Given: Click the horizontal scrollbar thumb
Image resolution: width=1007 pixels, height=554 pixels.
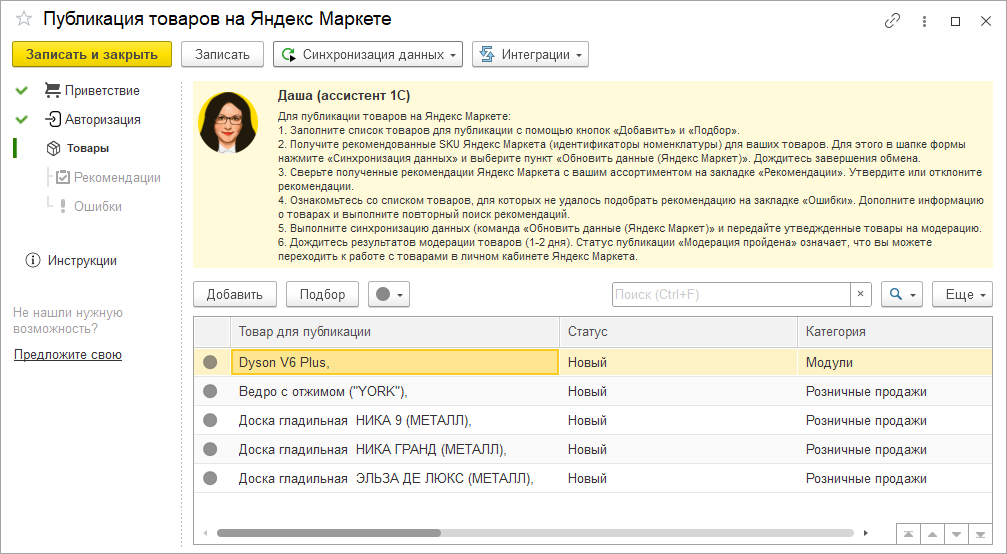Looking at the screenshot, I should [x=329, y=533].
